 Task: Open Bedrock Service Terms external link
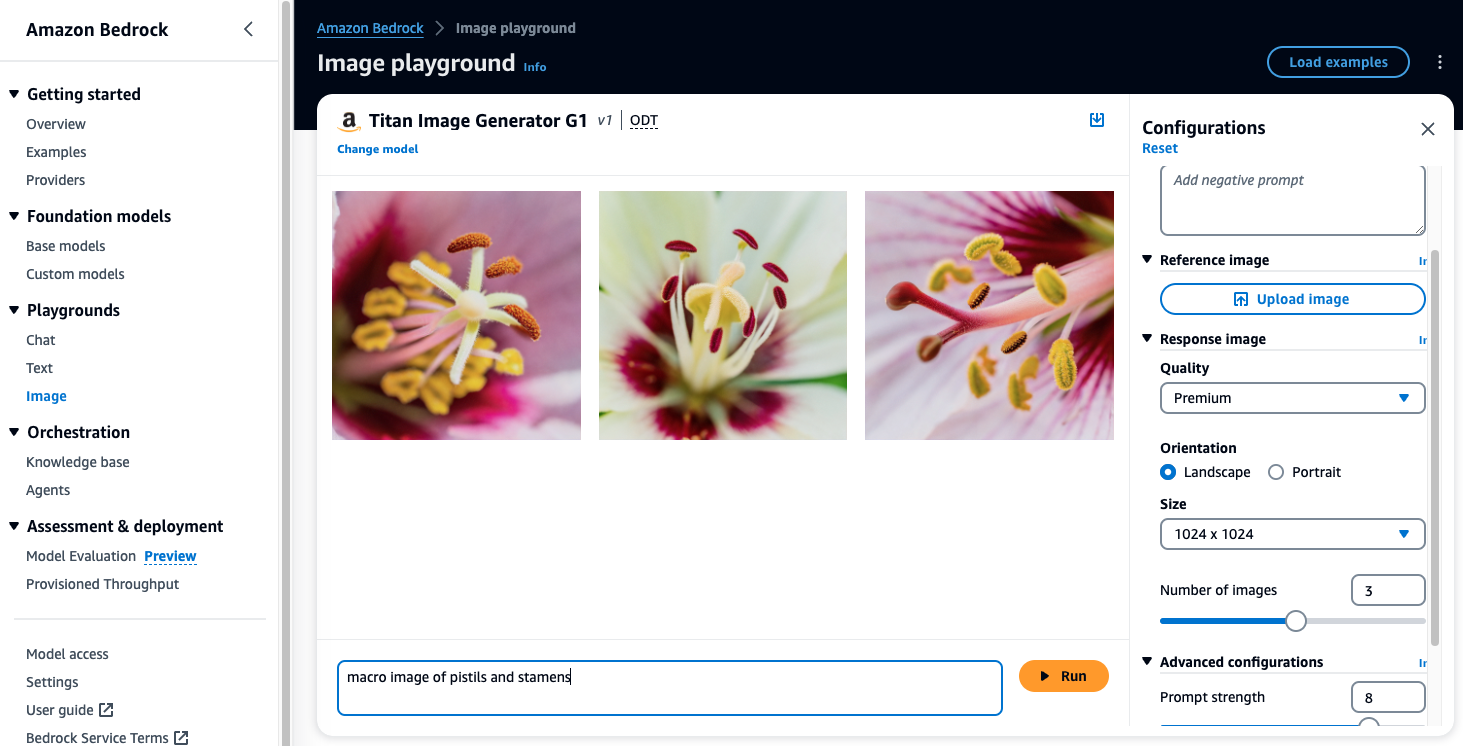click(107, 738)
